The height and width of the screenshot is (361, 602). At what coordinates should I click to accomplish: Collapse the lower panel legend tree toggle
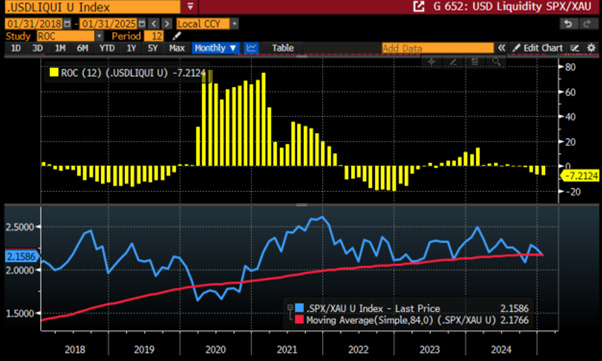290,307
